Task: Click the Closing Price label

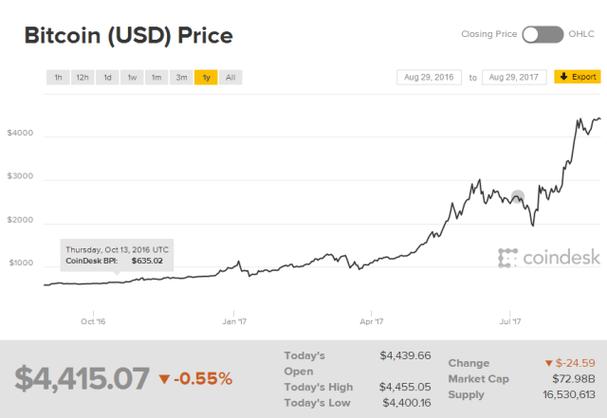Action: 487,35
